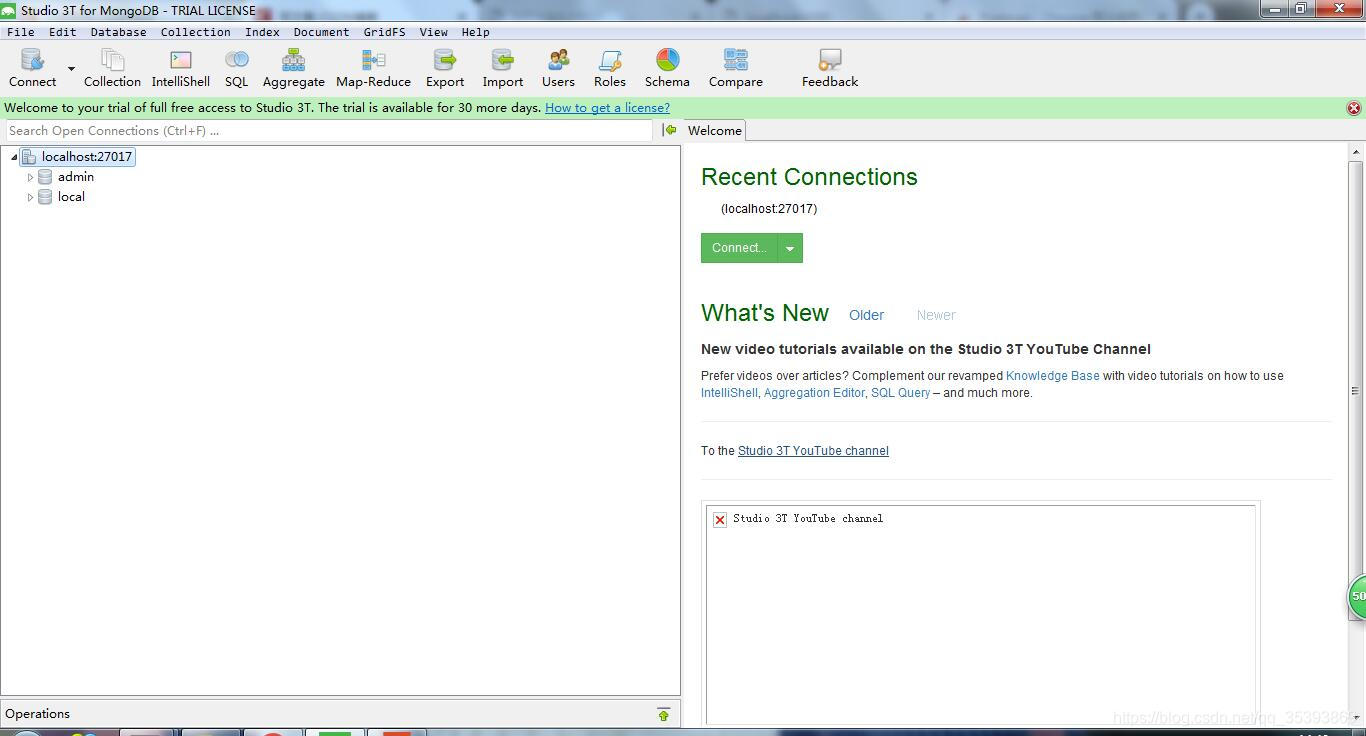Open the Database menu
The image size is (1366, 736).
[x=118, y=32]
